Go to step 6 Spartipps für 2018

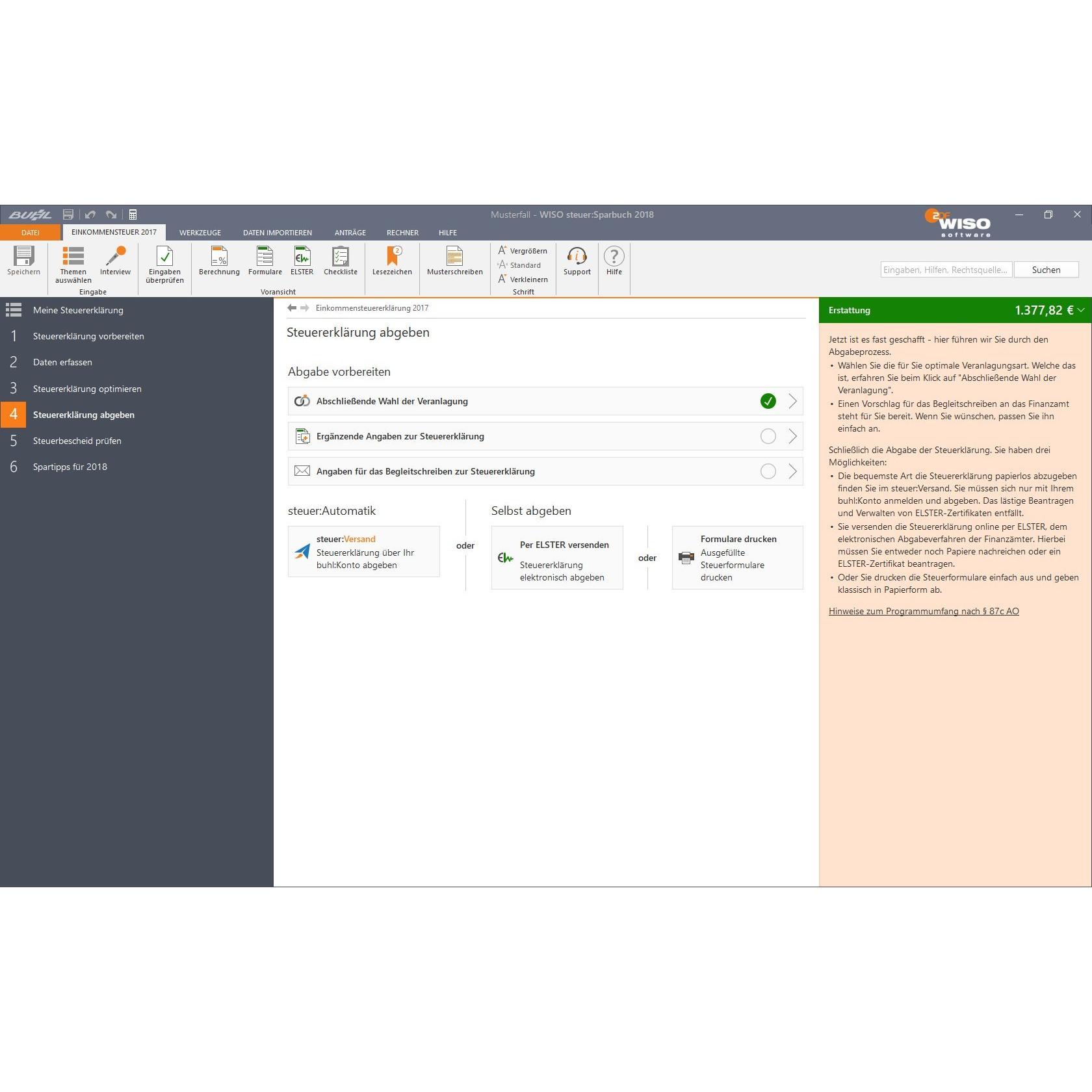[136, 467]
